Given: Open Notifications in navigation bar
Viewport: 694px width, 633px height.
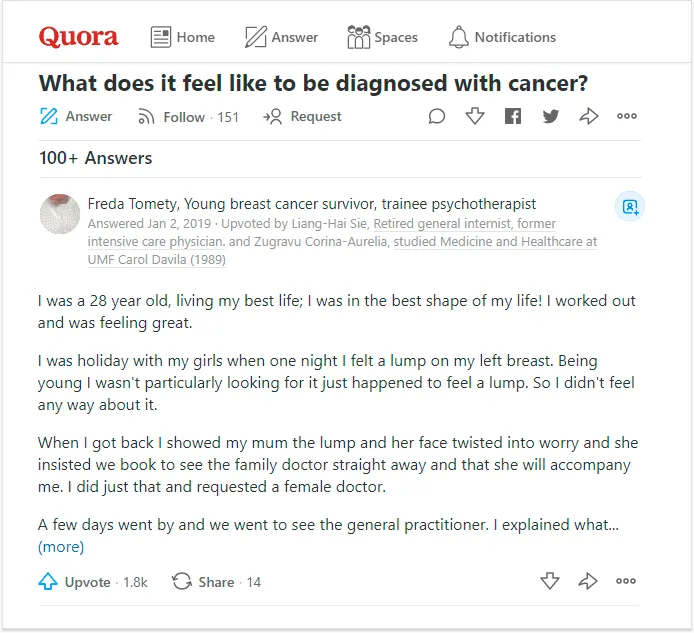Looking at the screenshot, I should (x=502, y=37).
